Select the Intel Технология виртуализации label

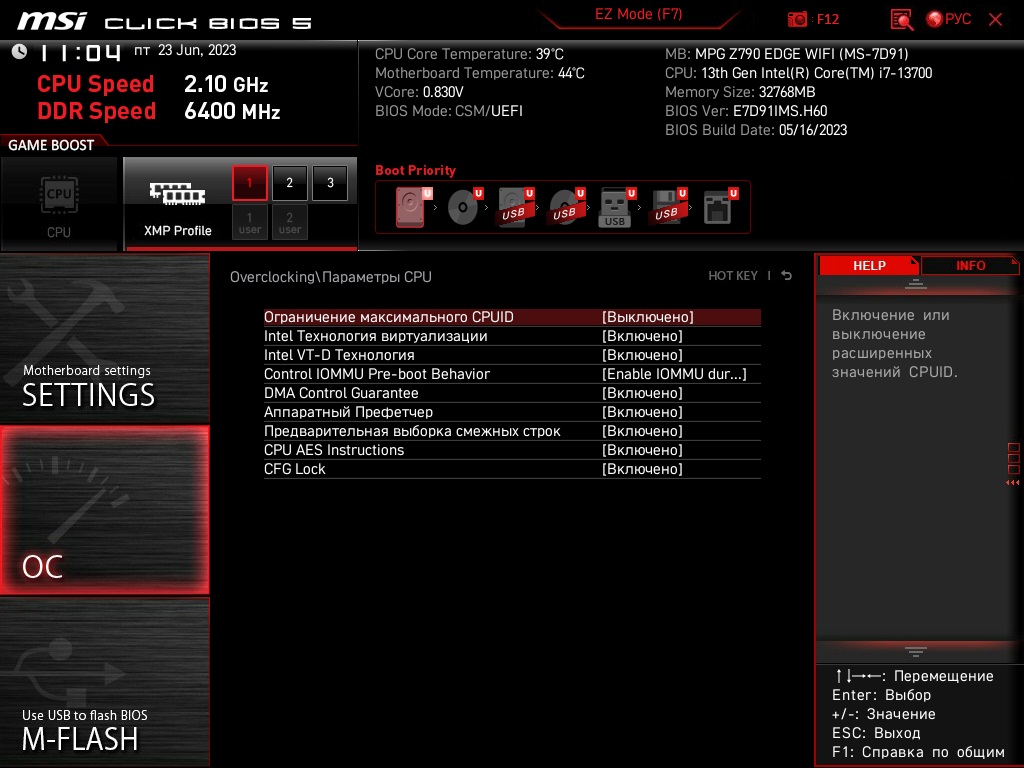376,336
